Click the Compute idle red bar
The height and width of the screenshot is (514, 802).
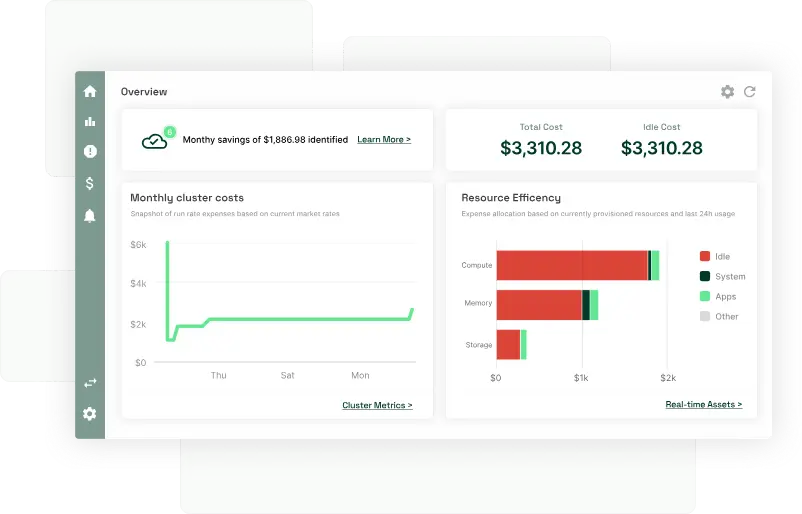[572, 265]
